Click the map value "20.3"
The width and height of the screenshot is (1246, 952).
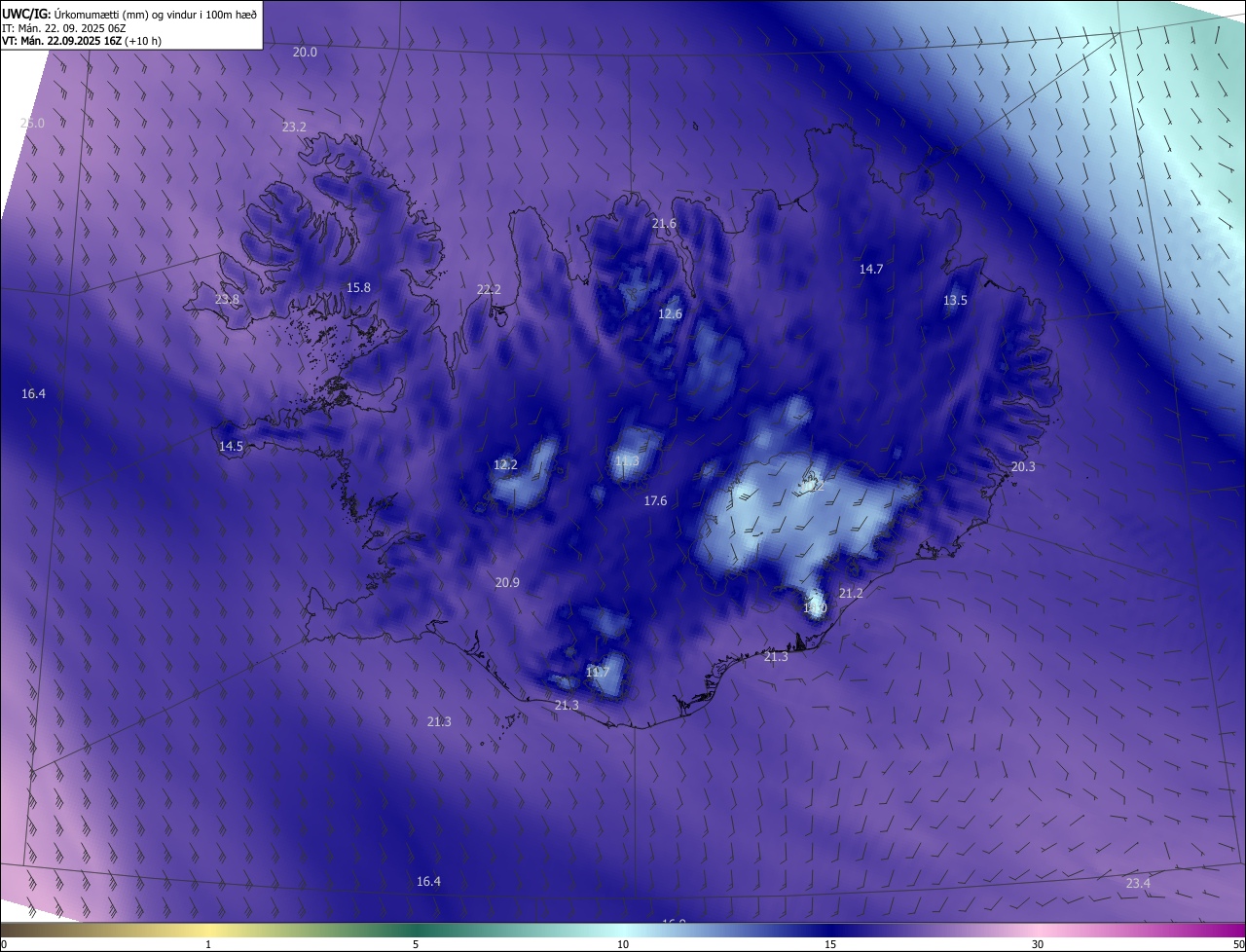pos(1023,466)
